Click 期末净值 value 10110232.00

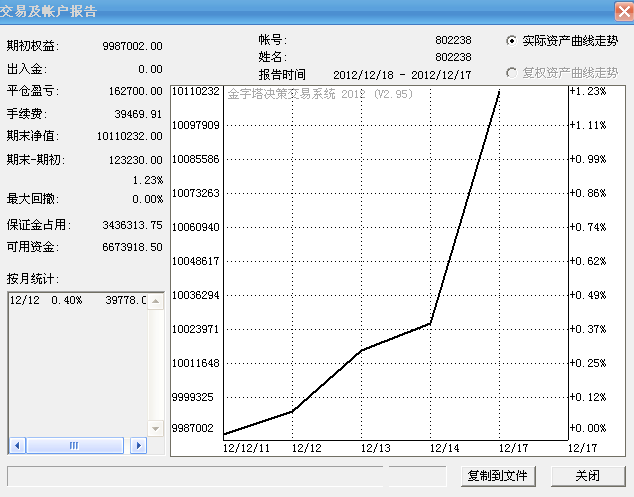(130, 136)
